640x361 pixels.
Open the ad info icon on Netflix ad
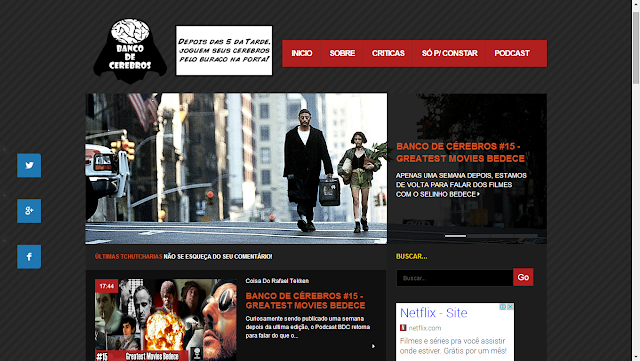point(503,307)
